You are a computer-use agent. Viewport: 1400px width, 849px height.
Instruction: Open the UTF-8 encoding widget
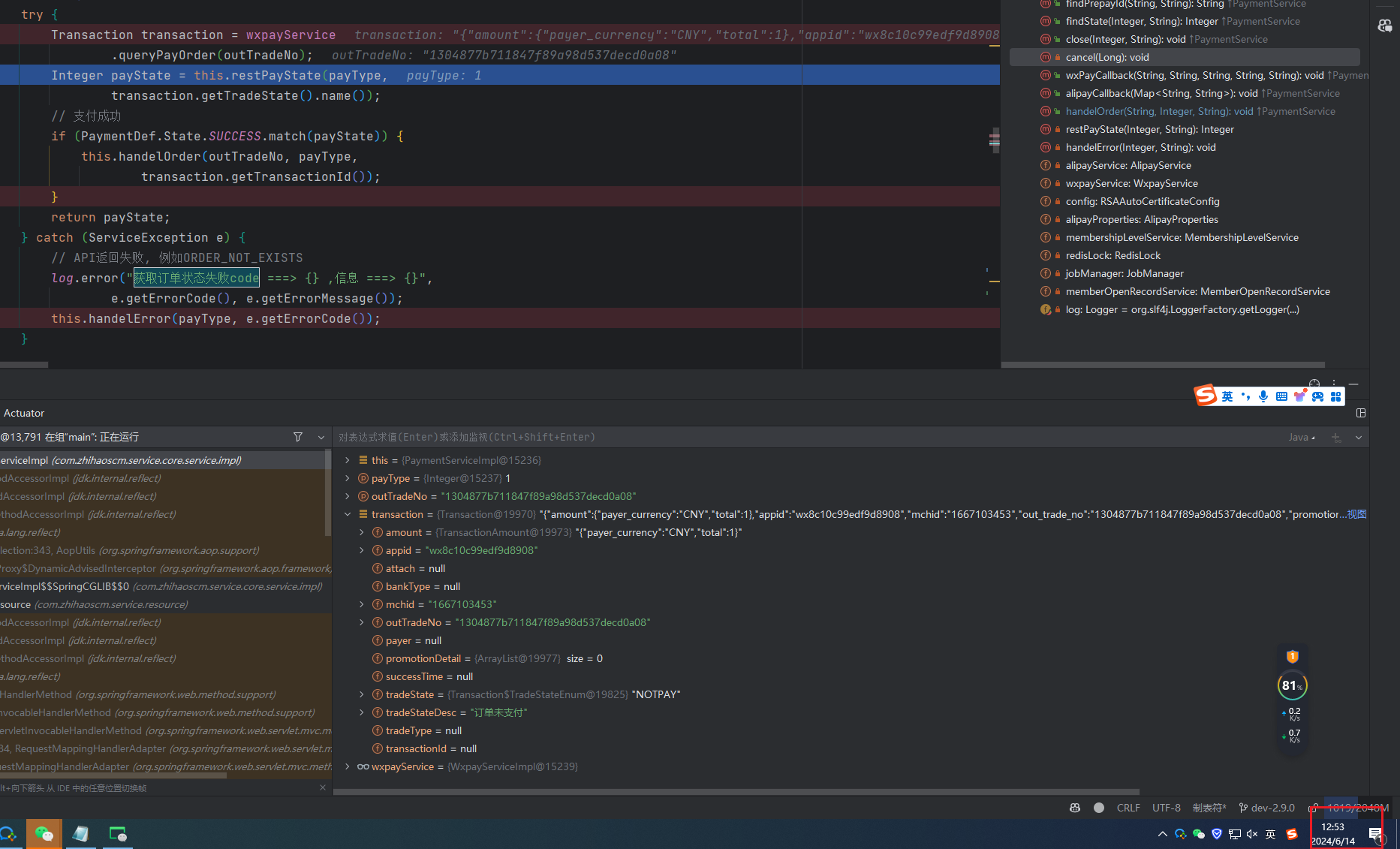[1167, 808]
